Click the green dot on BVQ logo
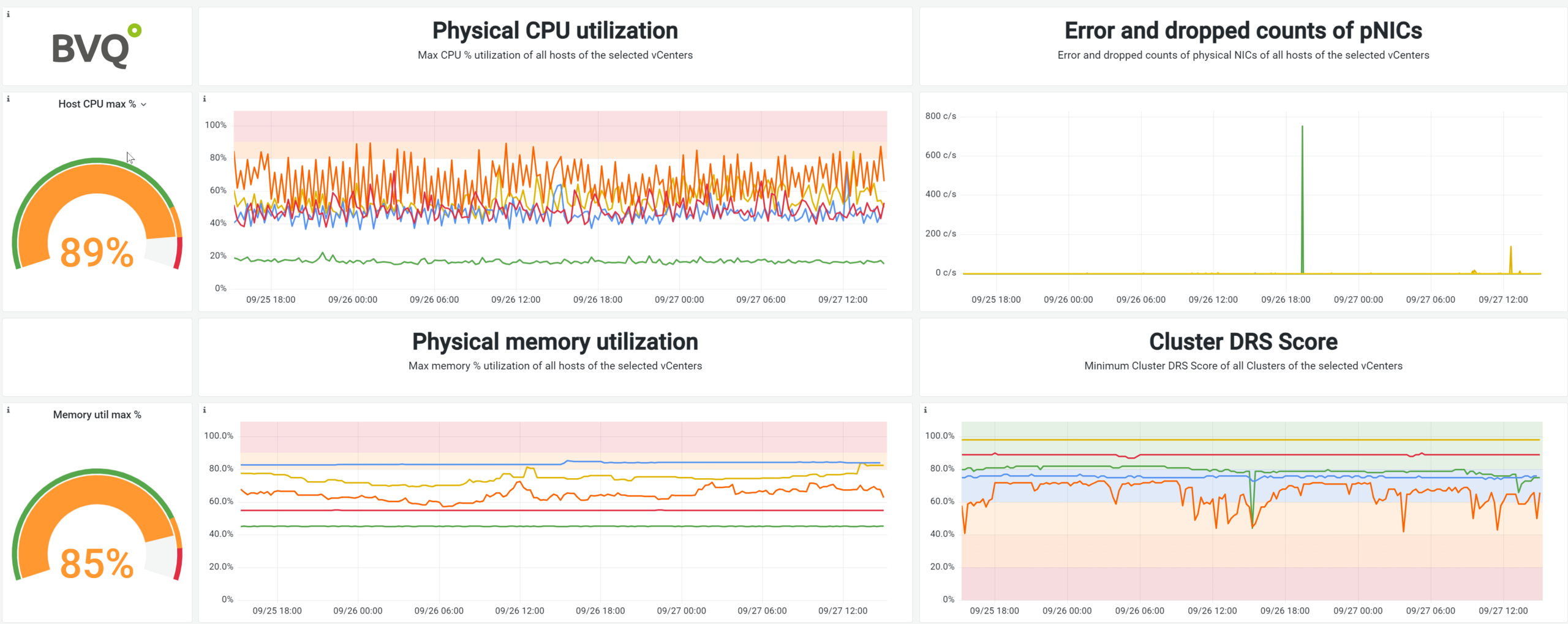 click(x=135, y=30)
